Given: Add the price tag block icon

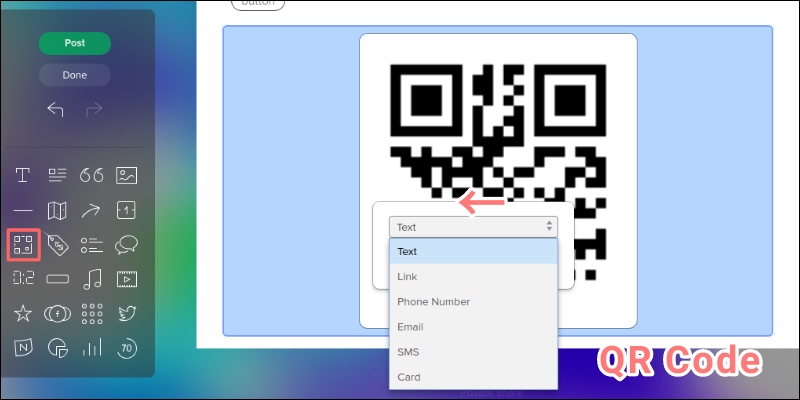Looking at the screenshot, I should point(57,245).
